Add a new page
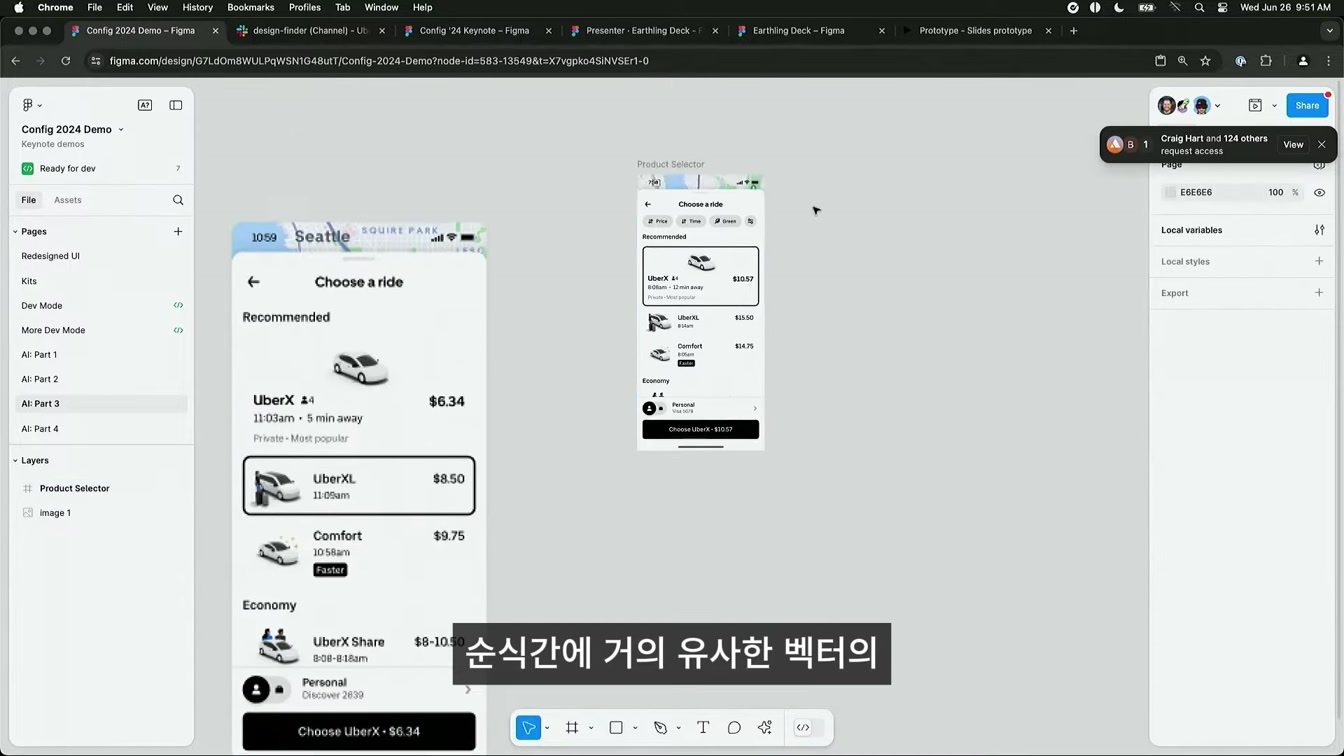The width and height of the screenshot is (1344, 756). 178,231
